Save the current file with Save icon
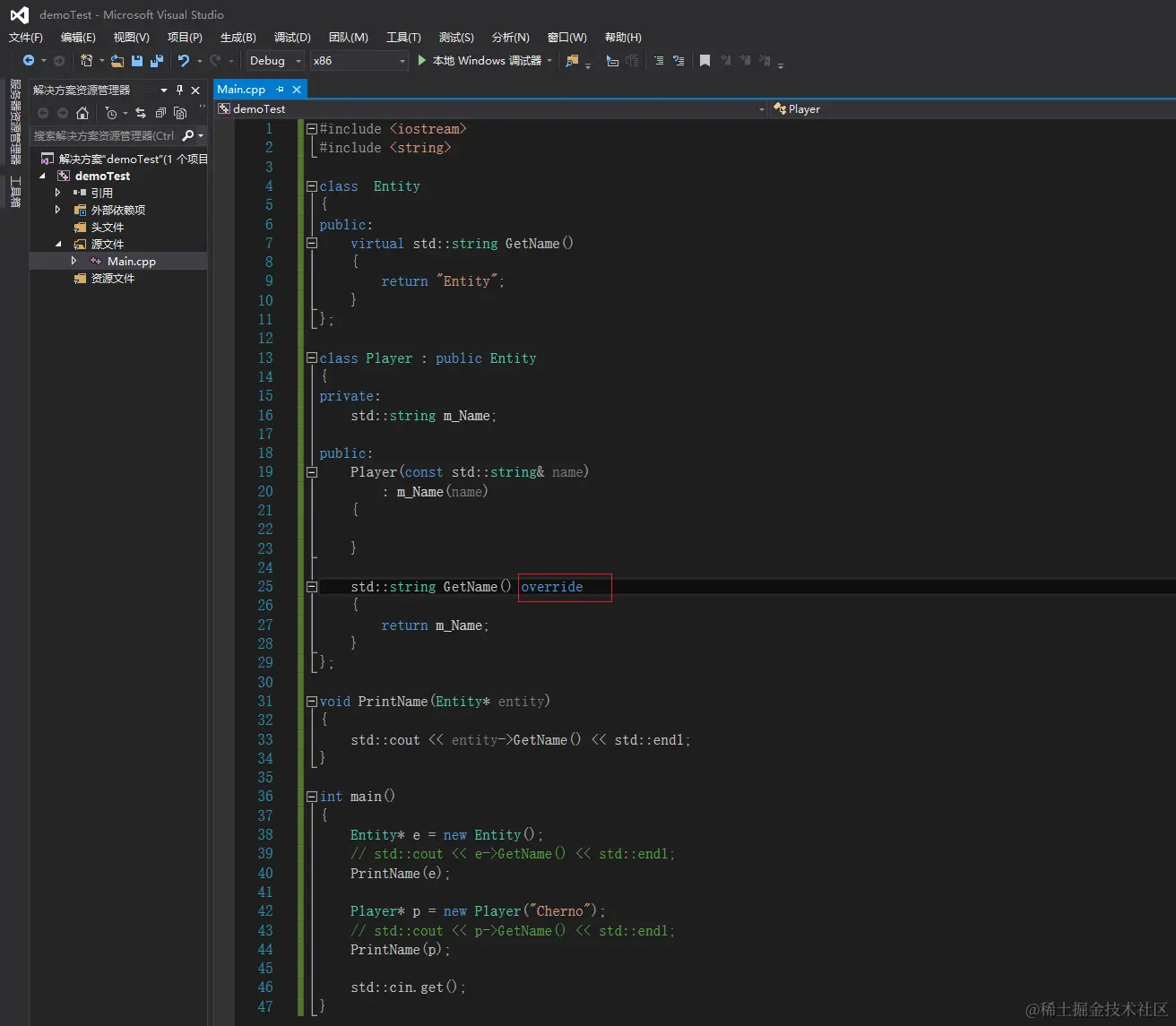Viewport: 1176px width, 1026px height. click(137, 61)
